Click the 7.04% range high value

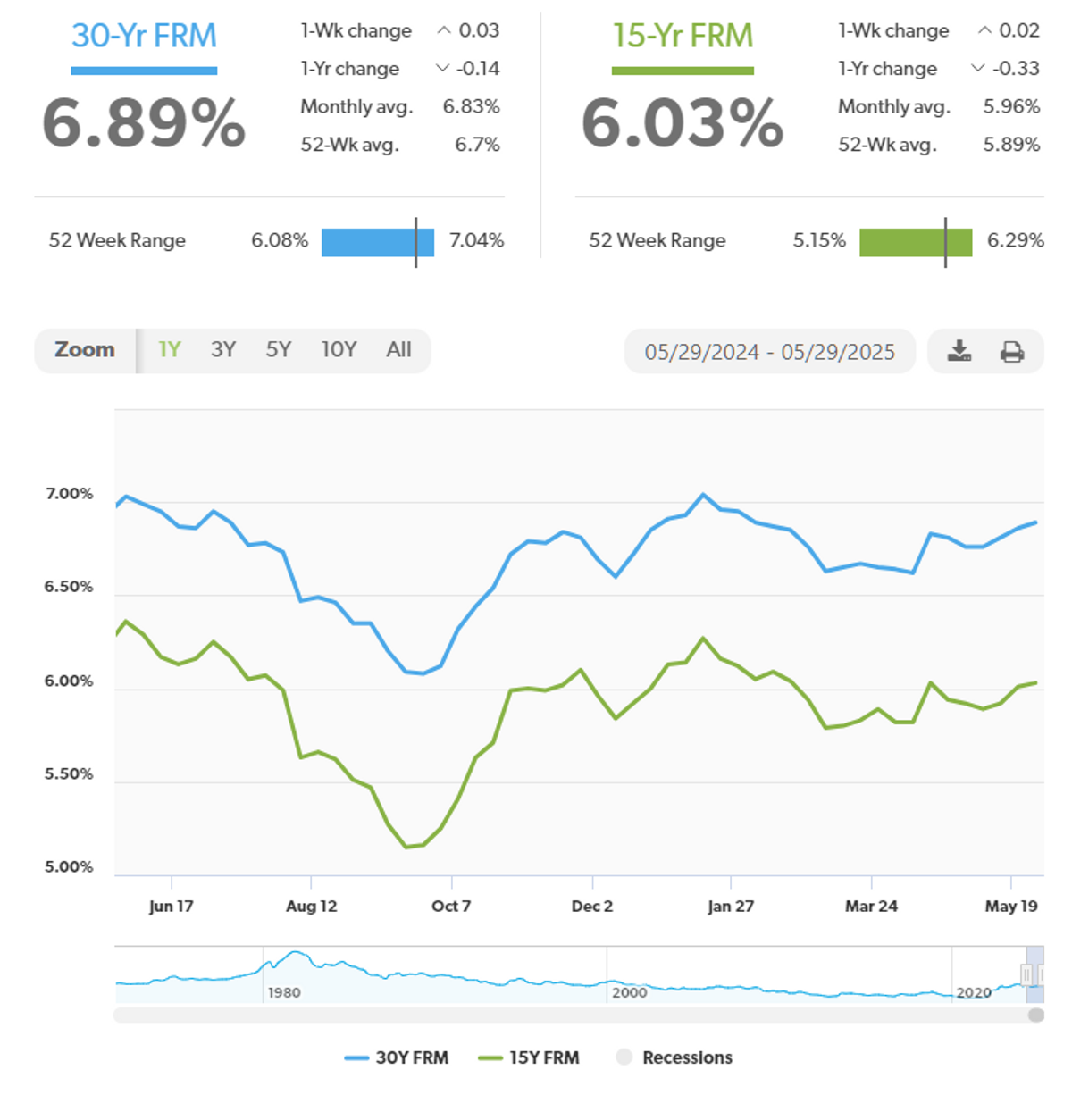(x=476, y=240)
